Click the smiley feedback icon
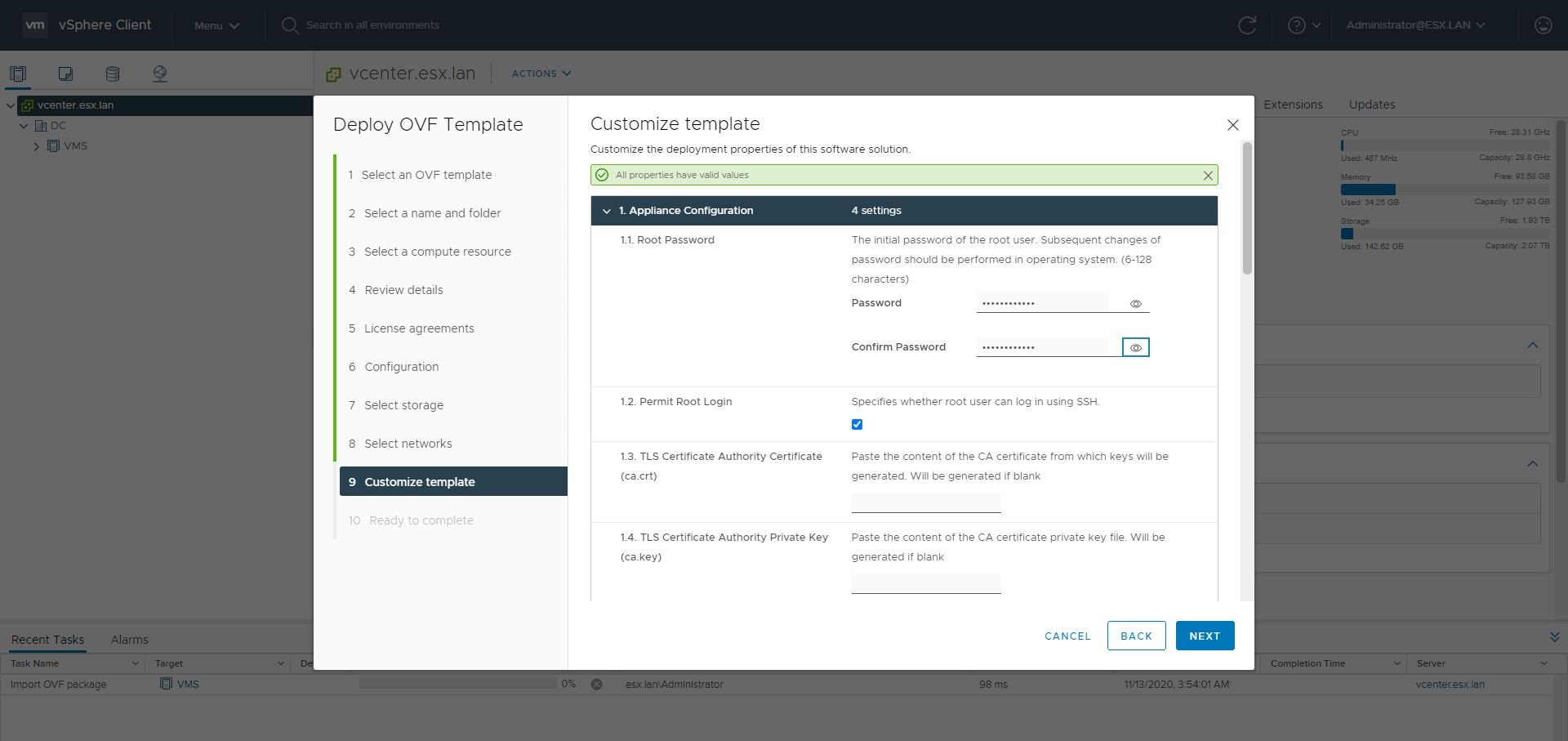Viewport: 1568px width, 741px height. click(x=1543, y=25)
